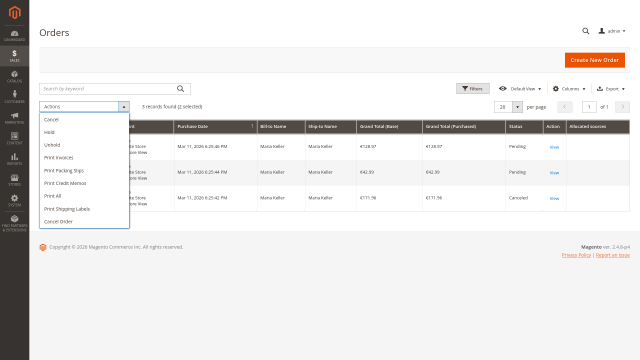
Task: Sort by Status column header
Action: point(524,127)
